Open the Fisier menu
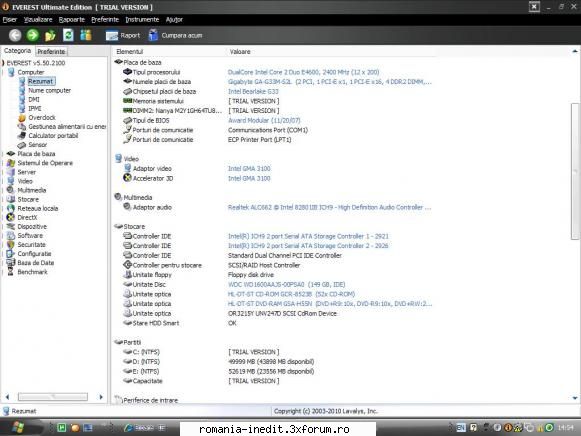 10,20
